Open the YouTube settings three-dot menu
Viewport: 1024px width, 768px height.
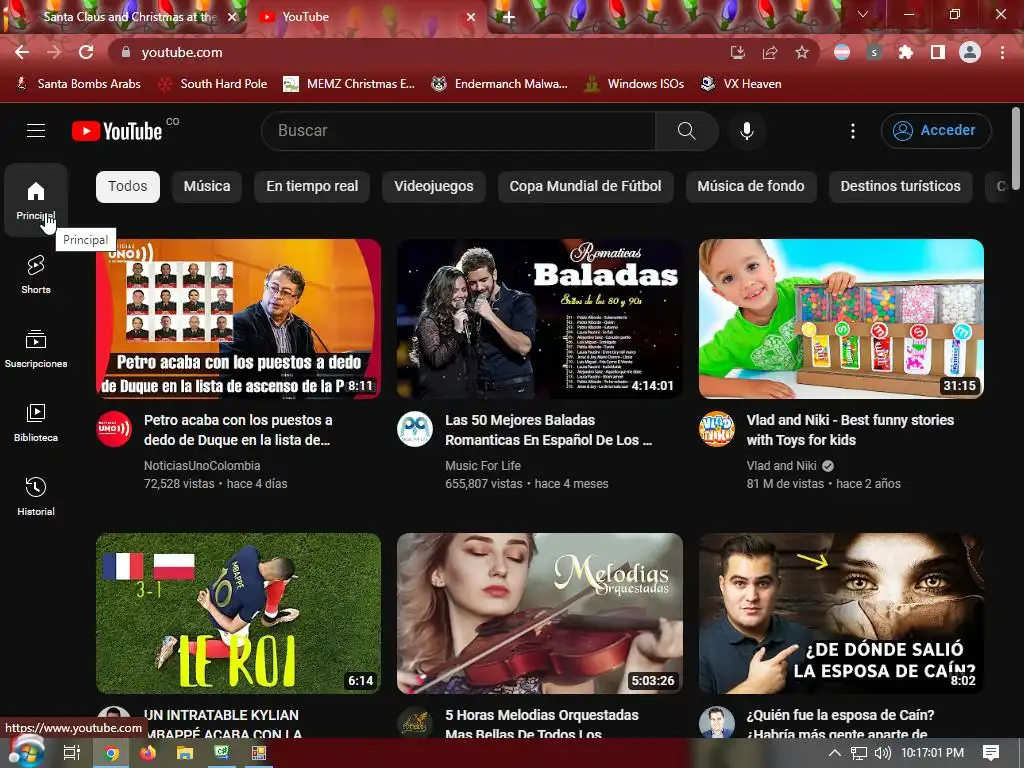[852, 131]
